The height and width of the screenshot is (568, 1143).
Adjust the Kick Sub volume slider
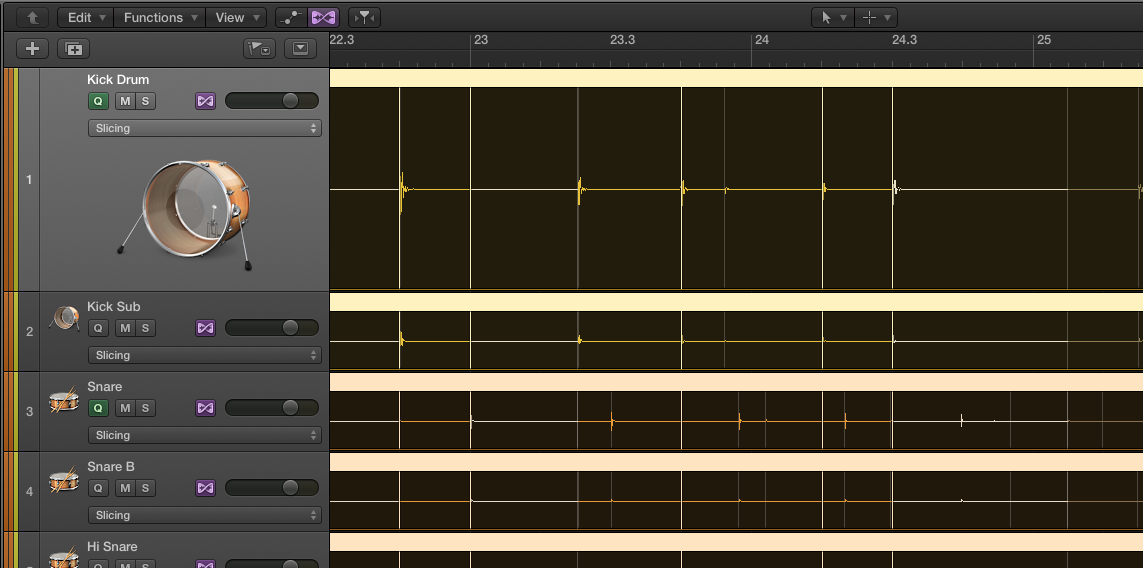(x=272, y=327)
